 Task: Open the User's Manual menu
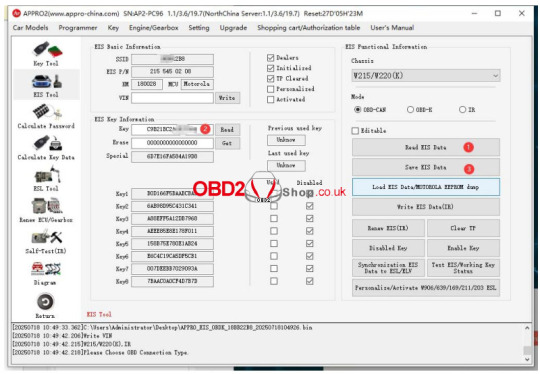pos(392,28)
